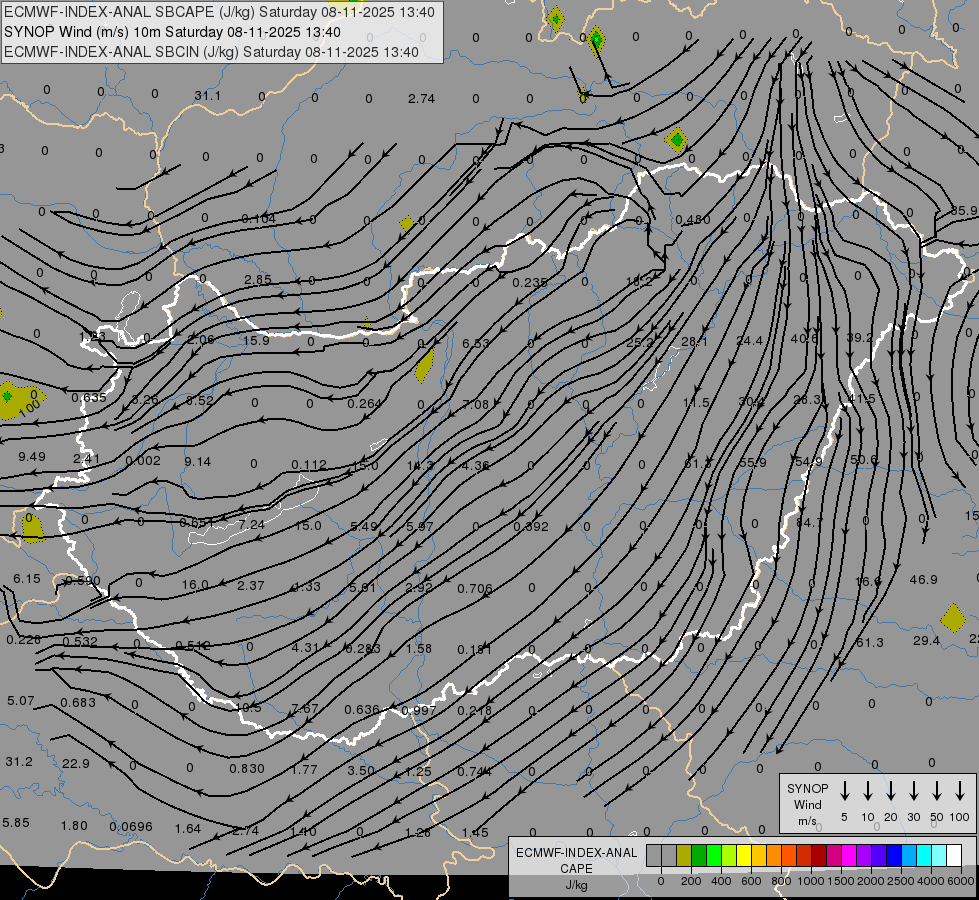Click the wind arrow above 50 m/s
Image resolution: width=979 pixels, height=900 pixels.
point(937,791)
